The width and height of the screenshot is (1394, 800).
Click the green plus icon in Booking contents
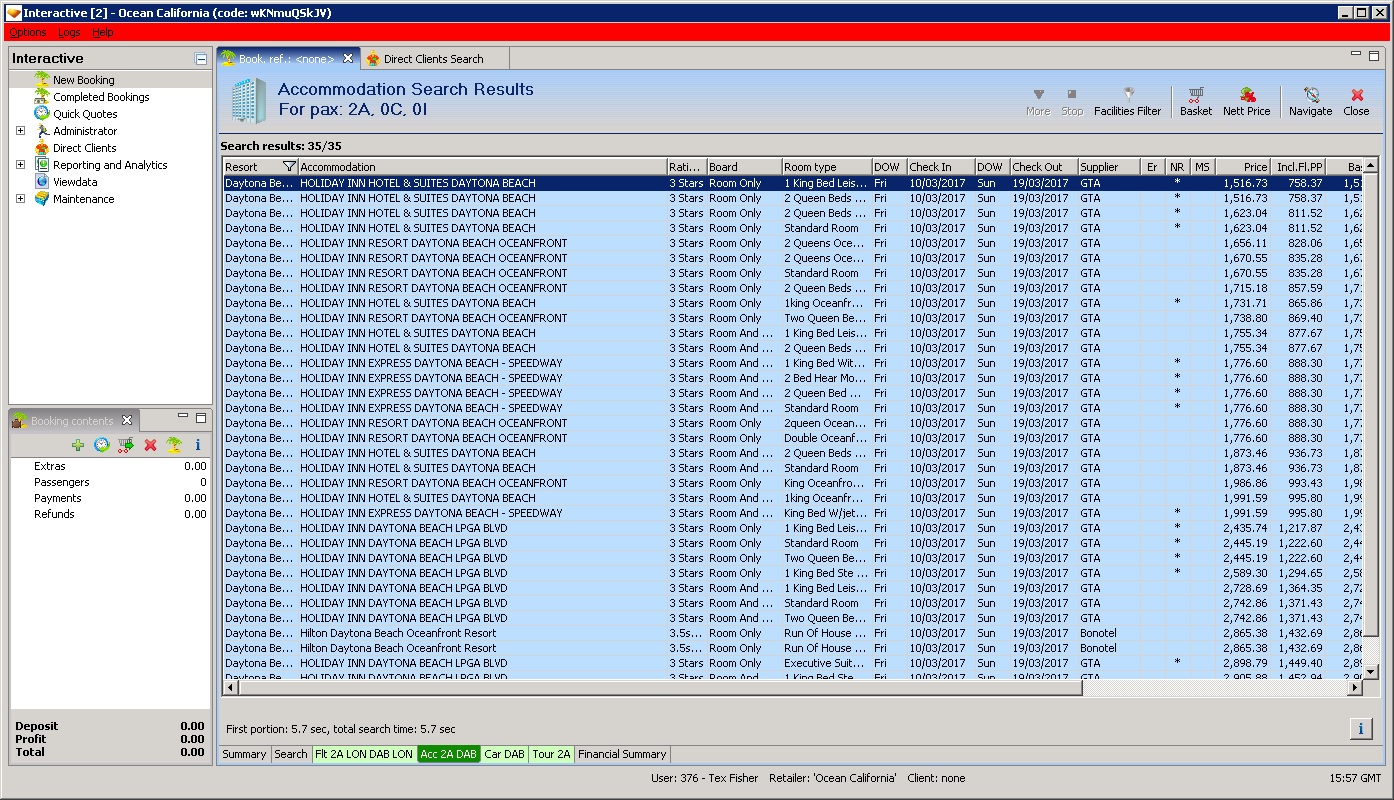coord(78,445)
